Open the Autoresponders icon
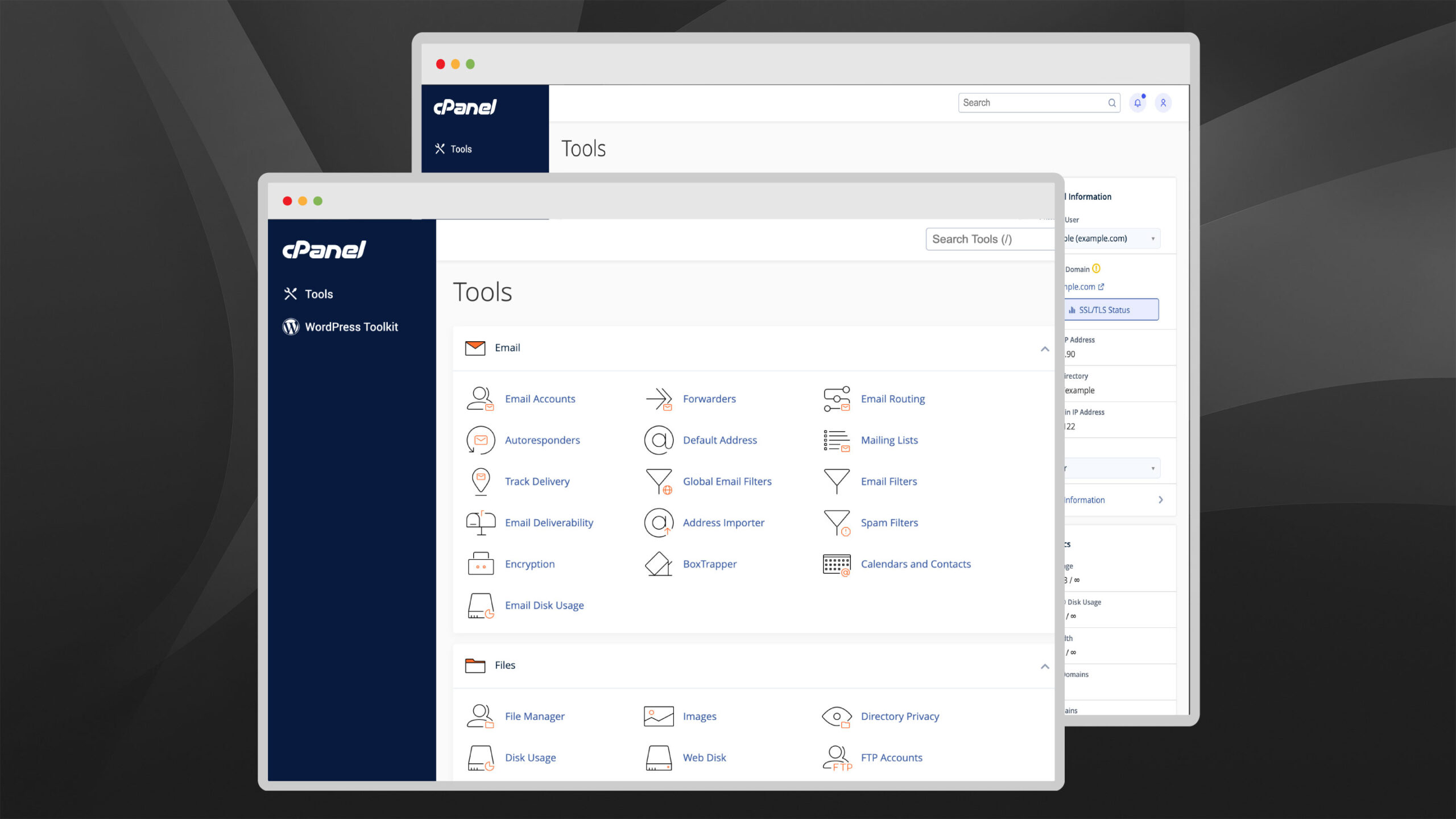 (480, 440)
